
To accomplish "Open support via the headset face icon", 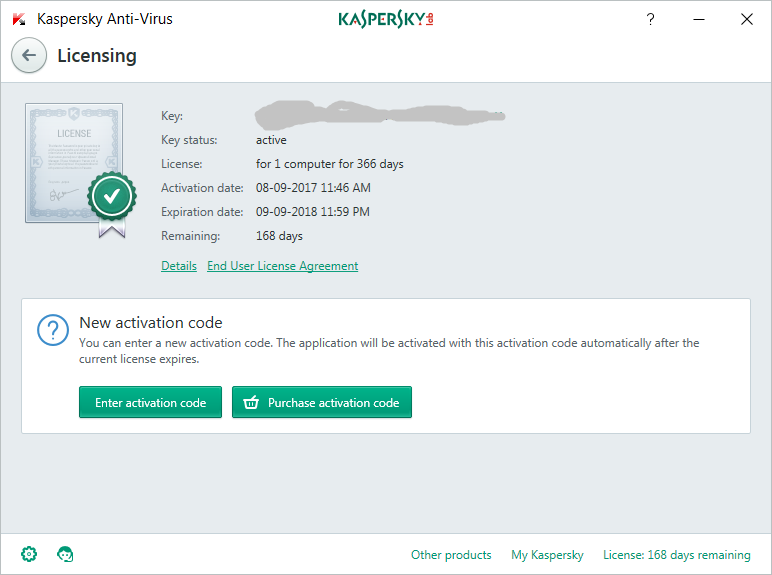I will (65, 554).
